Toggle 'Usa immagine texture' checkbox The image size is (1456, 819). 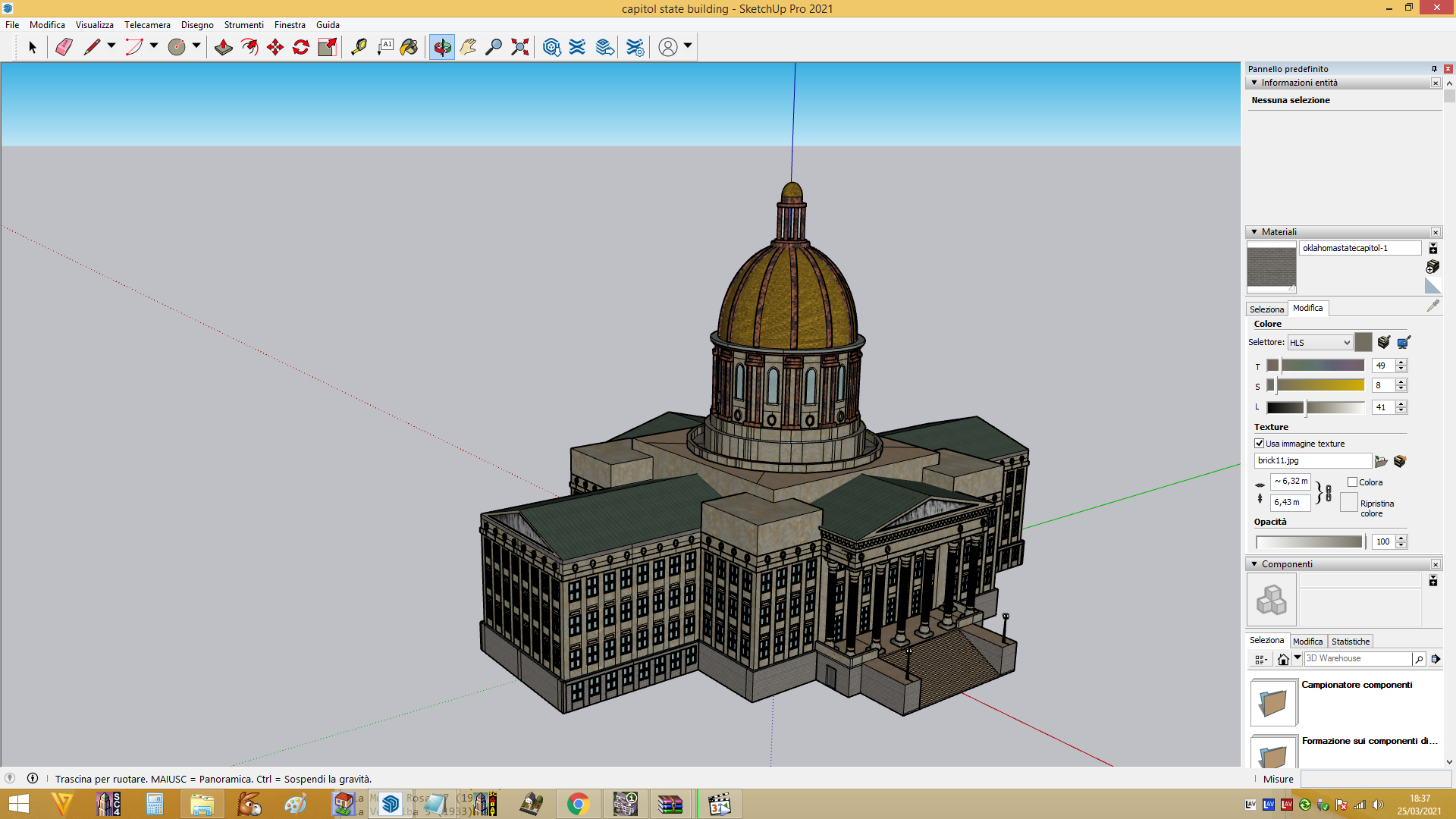click(1259, 444)
